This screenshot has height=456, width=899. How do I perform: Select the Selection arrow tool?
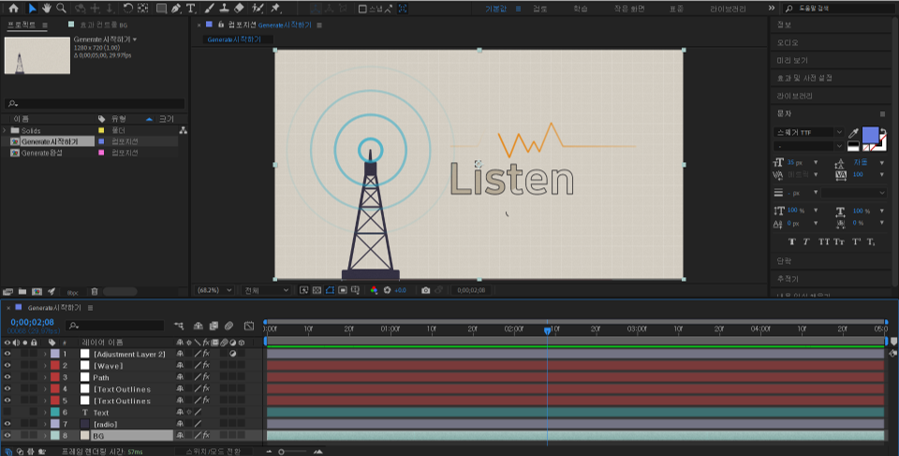(x=32, y=8)
